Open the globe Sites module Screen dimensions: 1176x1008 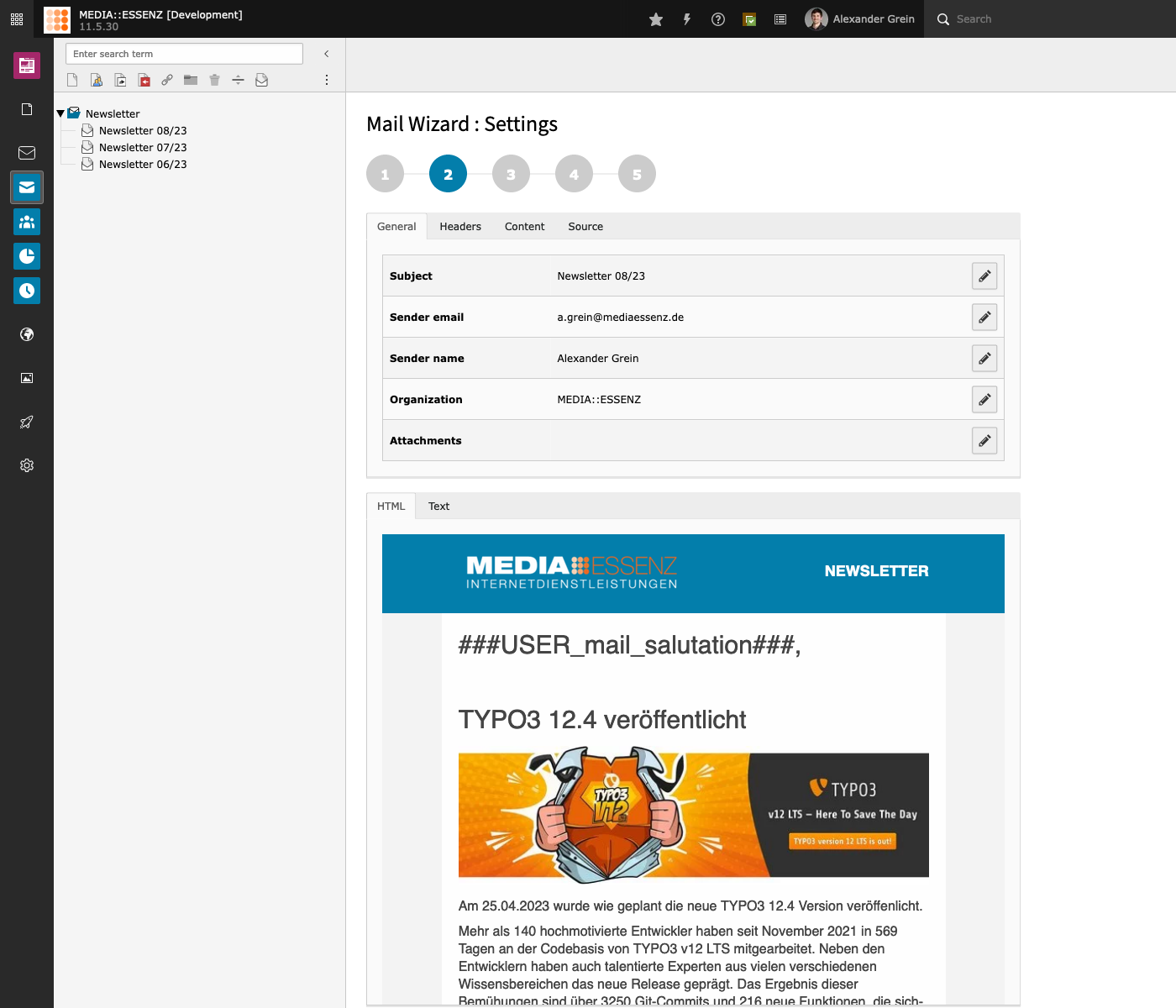pos(27,334)
